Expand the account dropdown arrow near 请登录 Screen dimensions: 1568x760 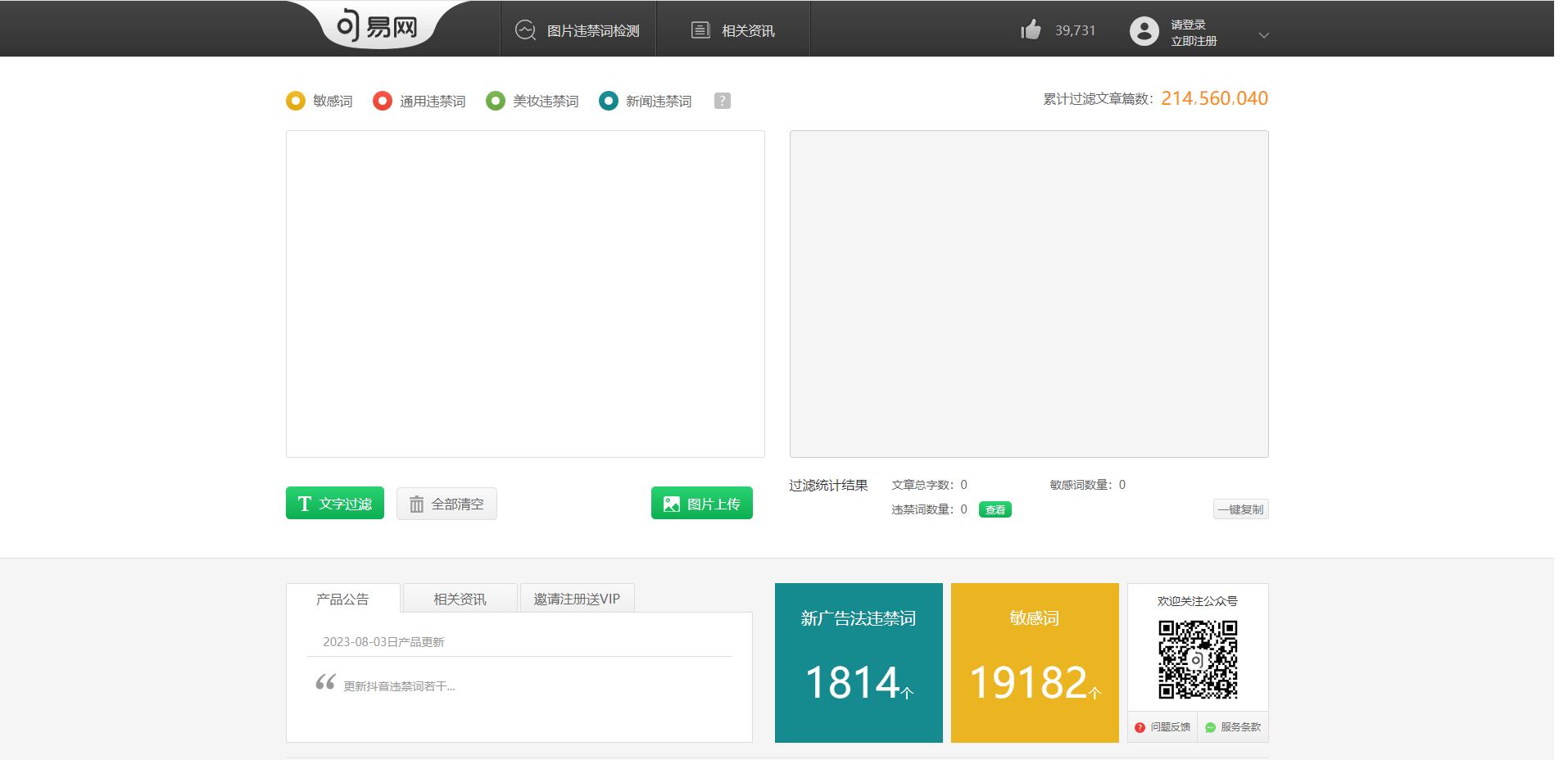1264,35
